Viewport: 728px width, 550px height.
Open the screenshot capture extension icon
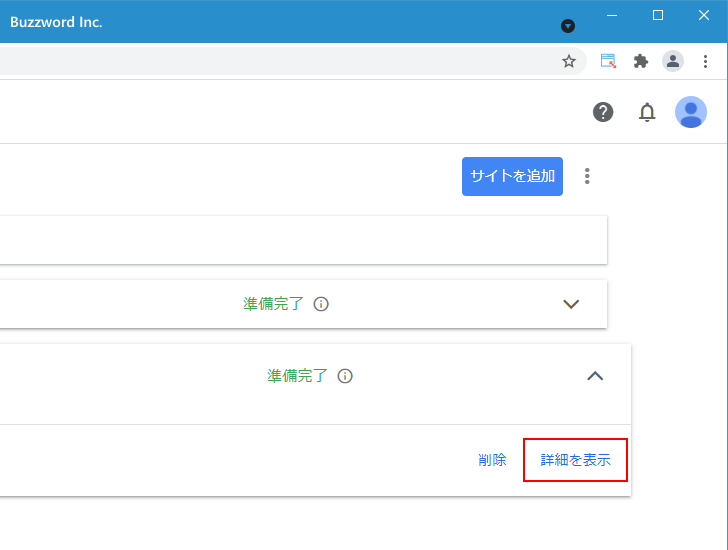(608, 61)
